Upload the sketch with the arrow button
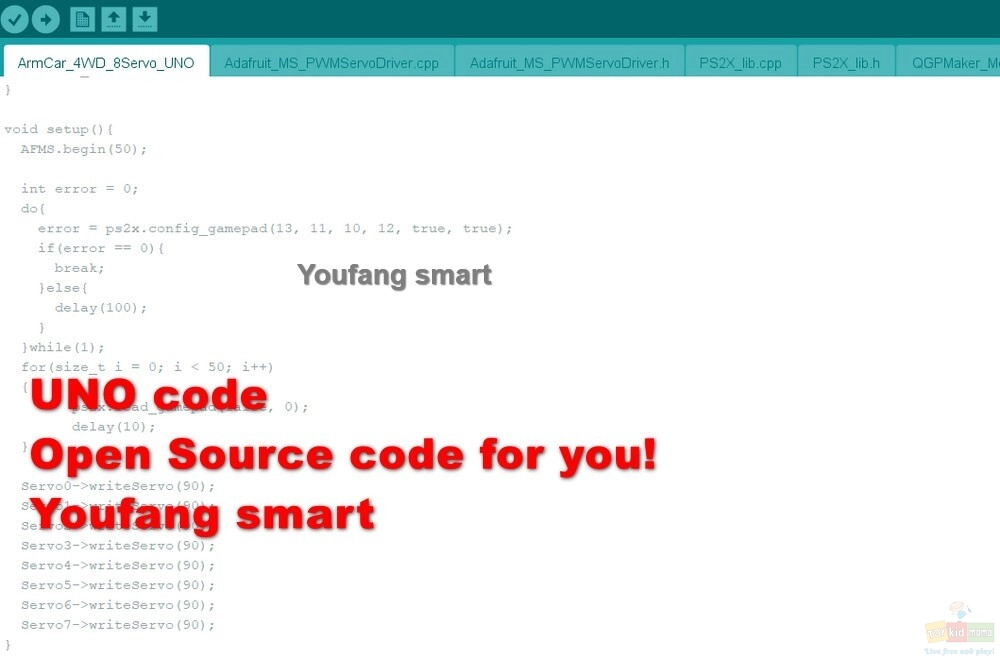The width and height of the screenshot is (1000, 659). coord(46,19)
